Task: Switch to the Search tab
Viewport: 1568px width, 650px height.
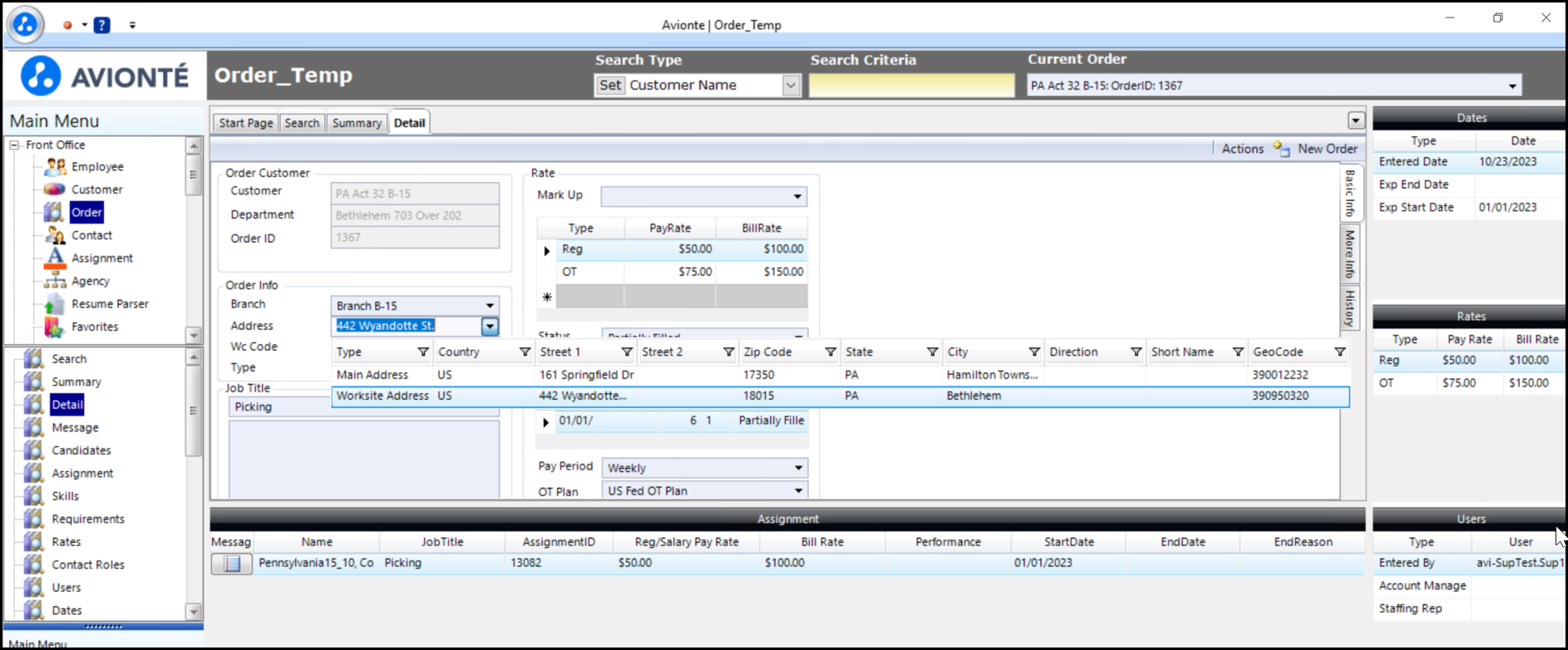Action: [302, 123]
